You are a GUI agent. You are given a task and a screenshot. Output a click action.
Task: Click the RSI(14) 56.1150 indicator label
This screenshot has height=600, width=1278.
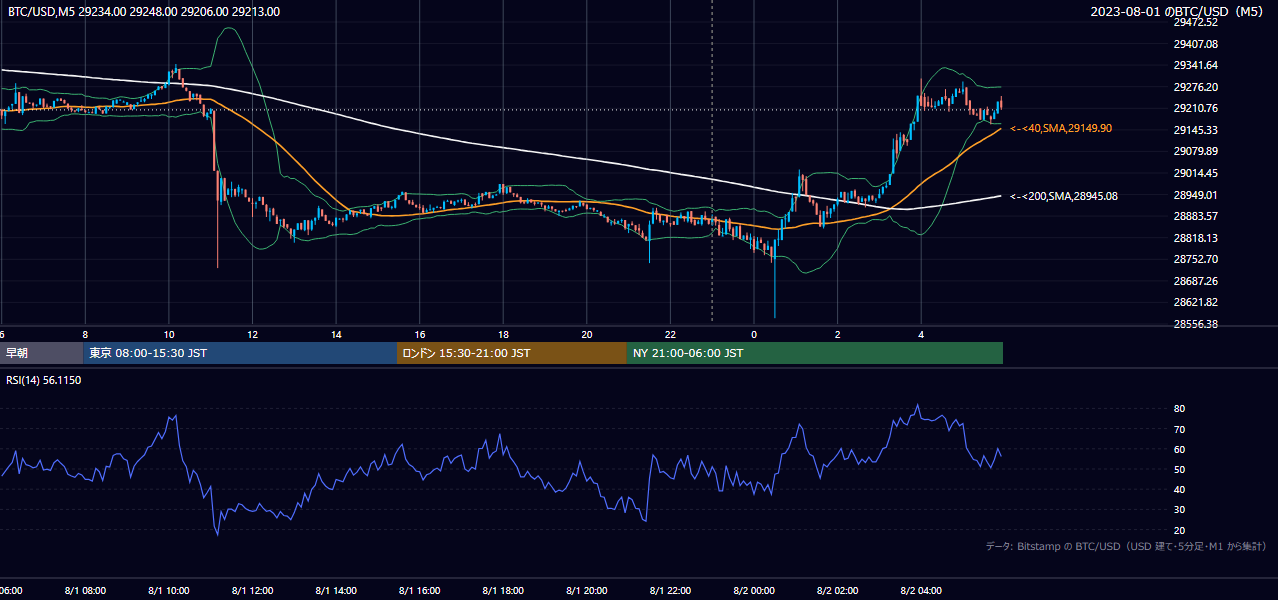(x=44, y=380)
